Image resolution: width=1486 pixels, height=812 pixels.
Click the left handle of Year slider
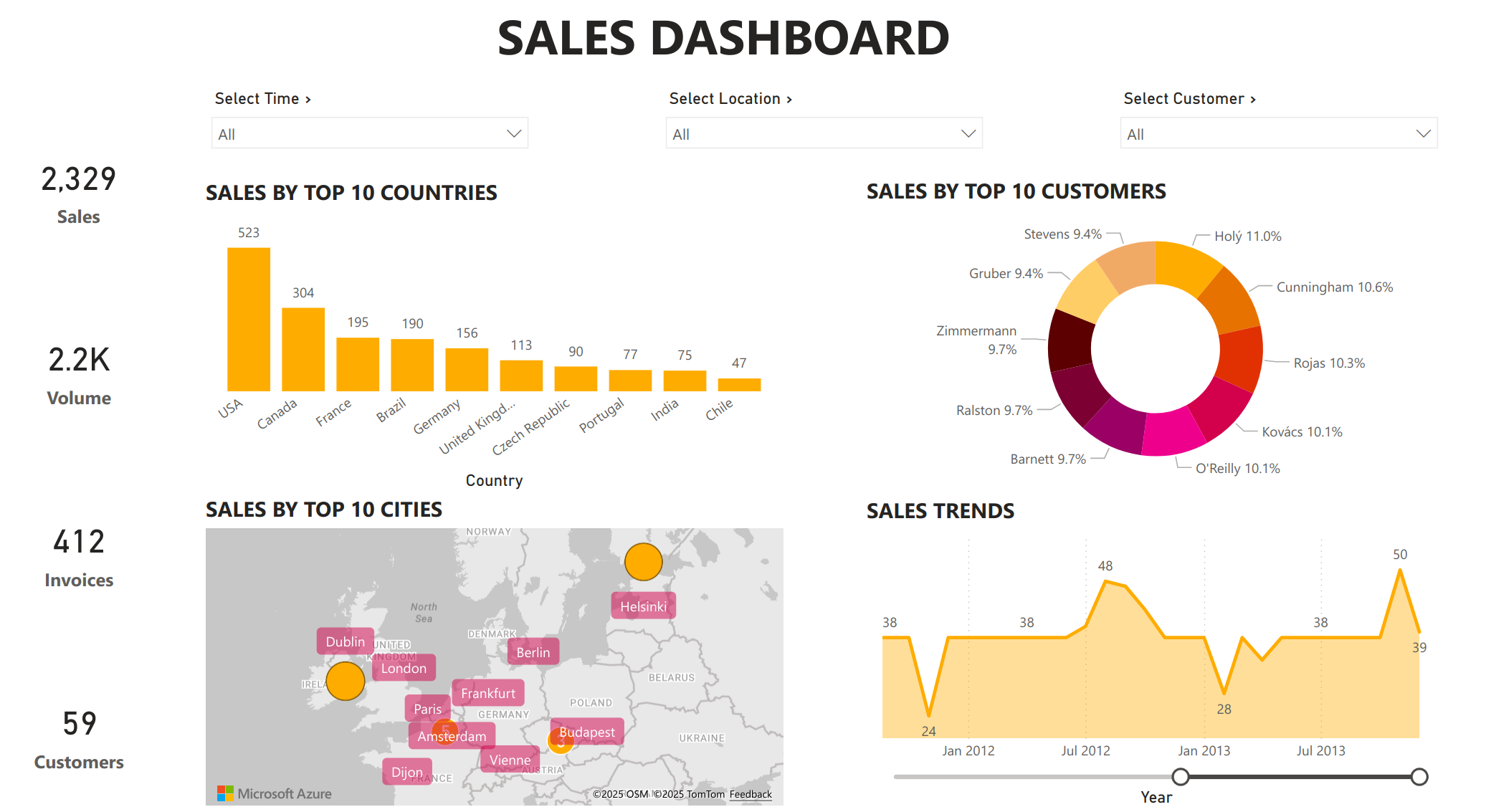click(x=1181, y=777)
